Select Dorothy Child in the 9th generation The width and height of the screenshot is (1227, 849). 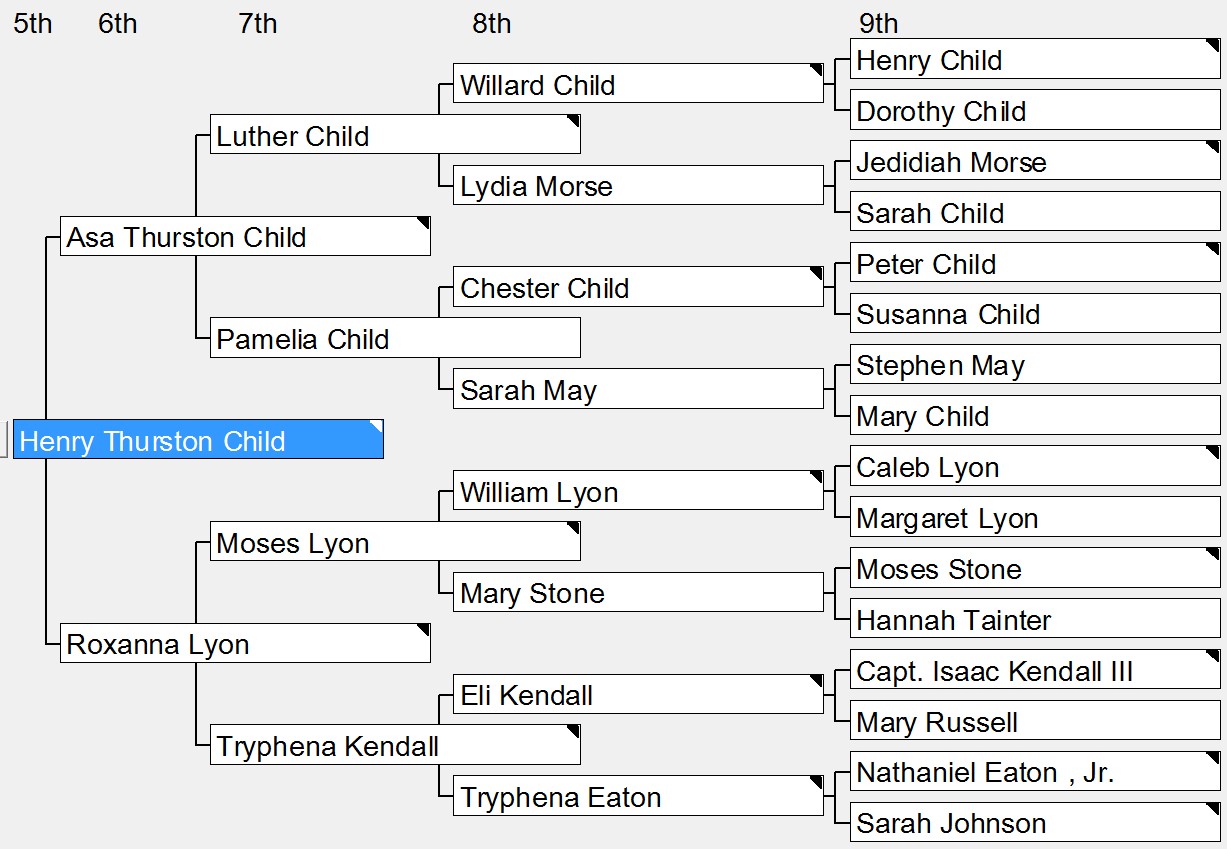click(1035, 110)
